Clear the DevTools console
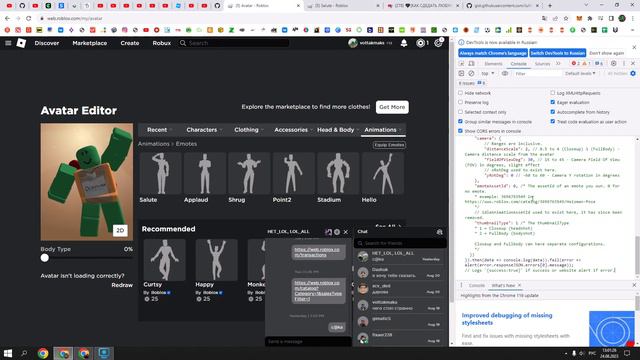Viewport: 640px width, 360px height. (471, 73)
